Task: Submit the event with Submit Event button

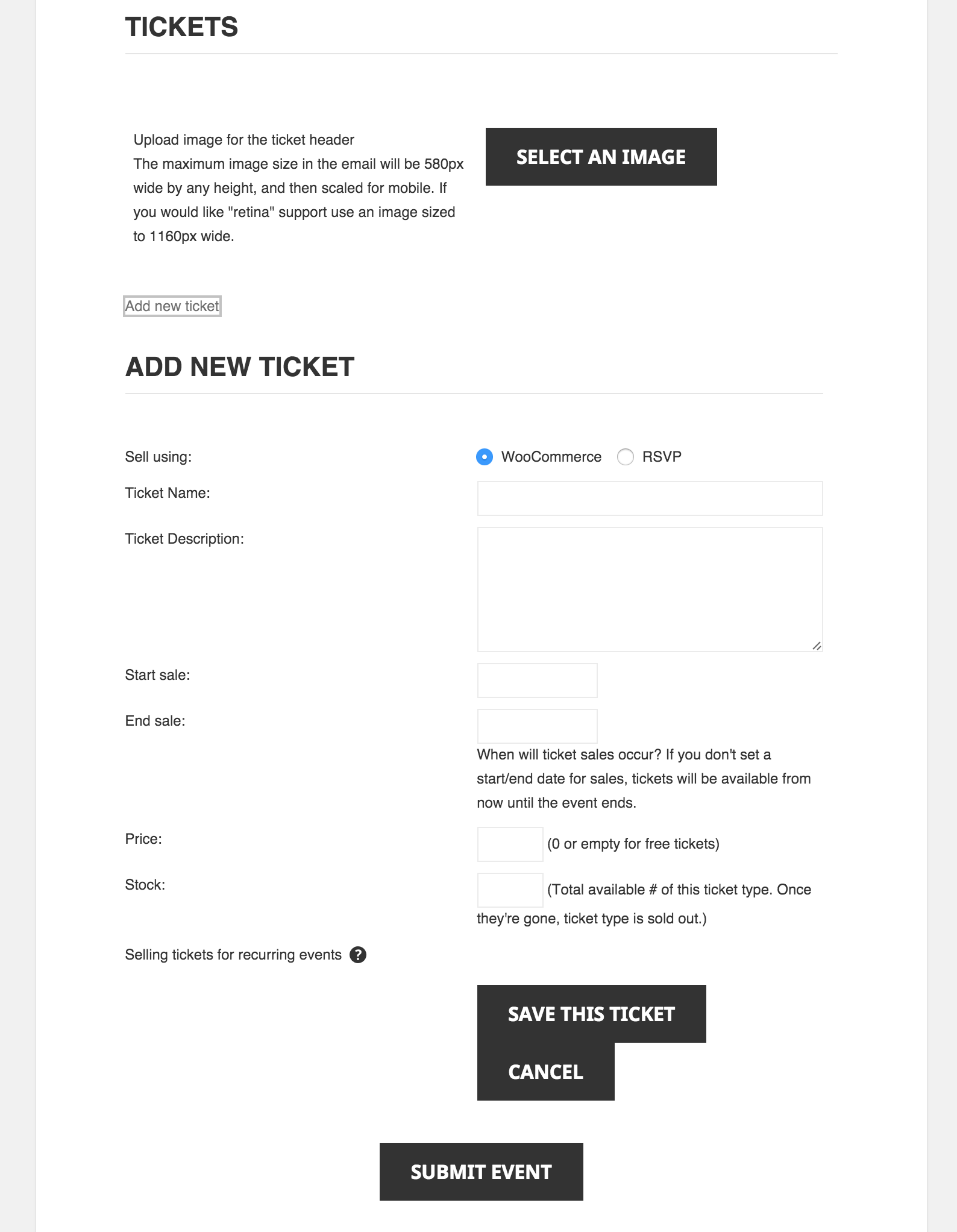Action: [x=481, y=1172]
